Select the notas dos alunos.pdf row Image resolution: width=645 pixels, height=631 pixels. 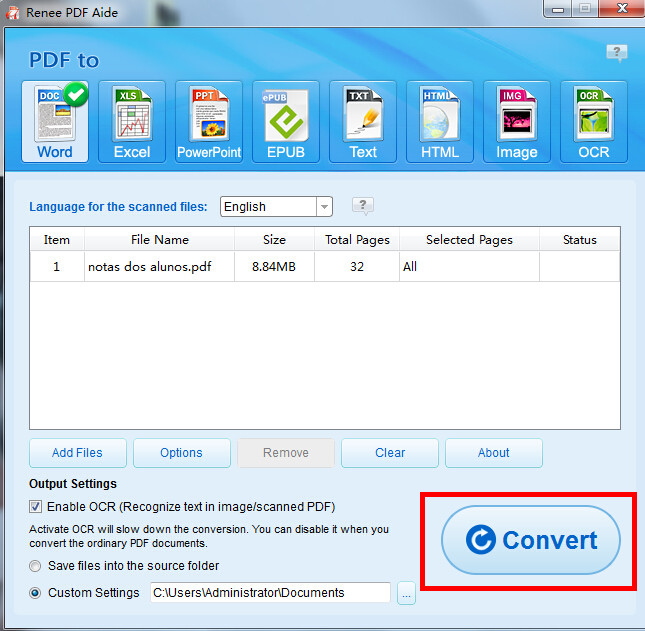click(325, 267)
